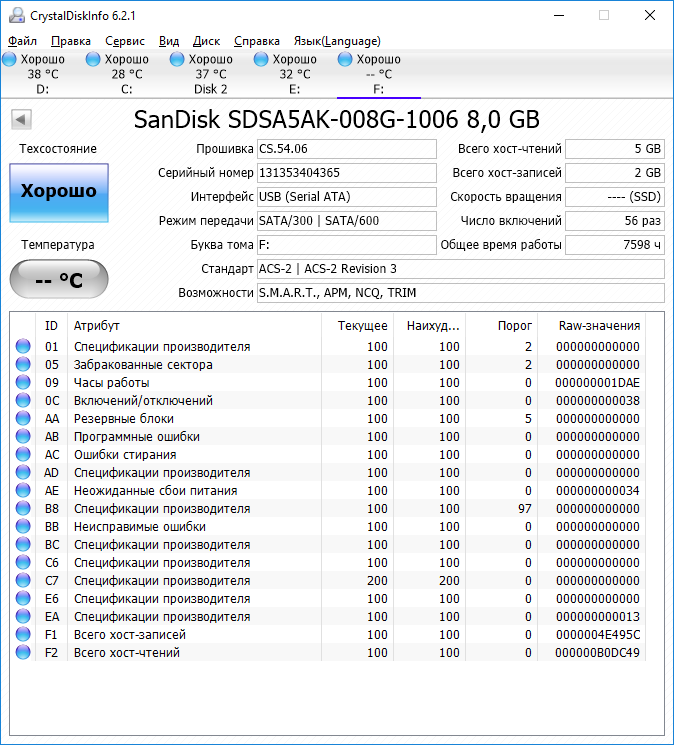The height and width of the screenshot is (745, 674).
Task: Click the Всего хост-записей value 2 GB
Action: click(615, 172)
